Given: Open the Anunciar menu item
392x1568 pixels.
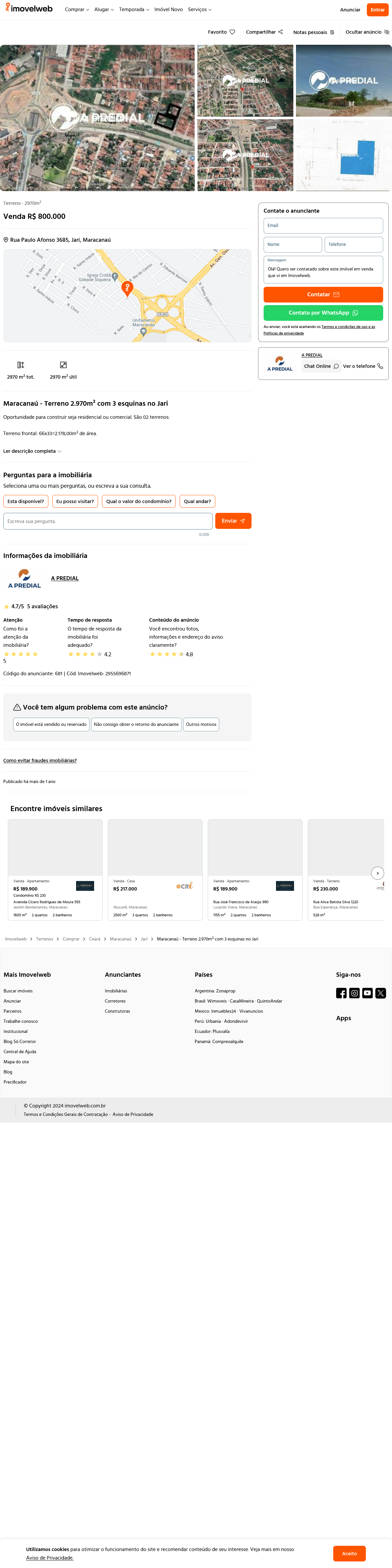Looking at the screenshot, I should [x=350, y=10].
